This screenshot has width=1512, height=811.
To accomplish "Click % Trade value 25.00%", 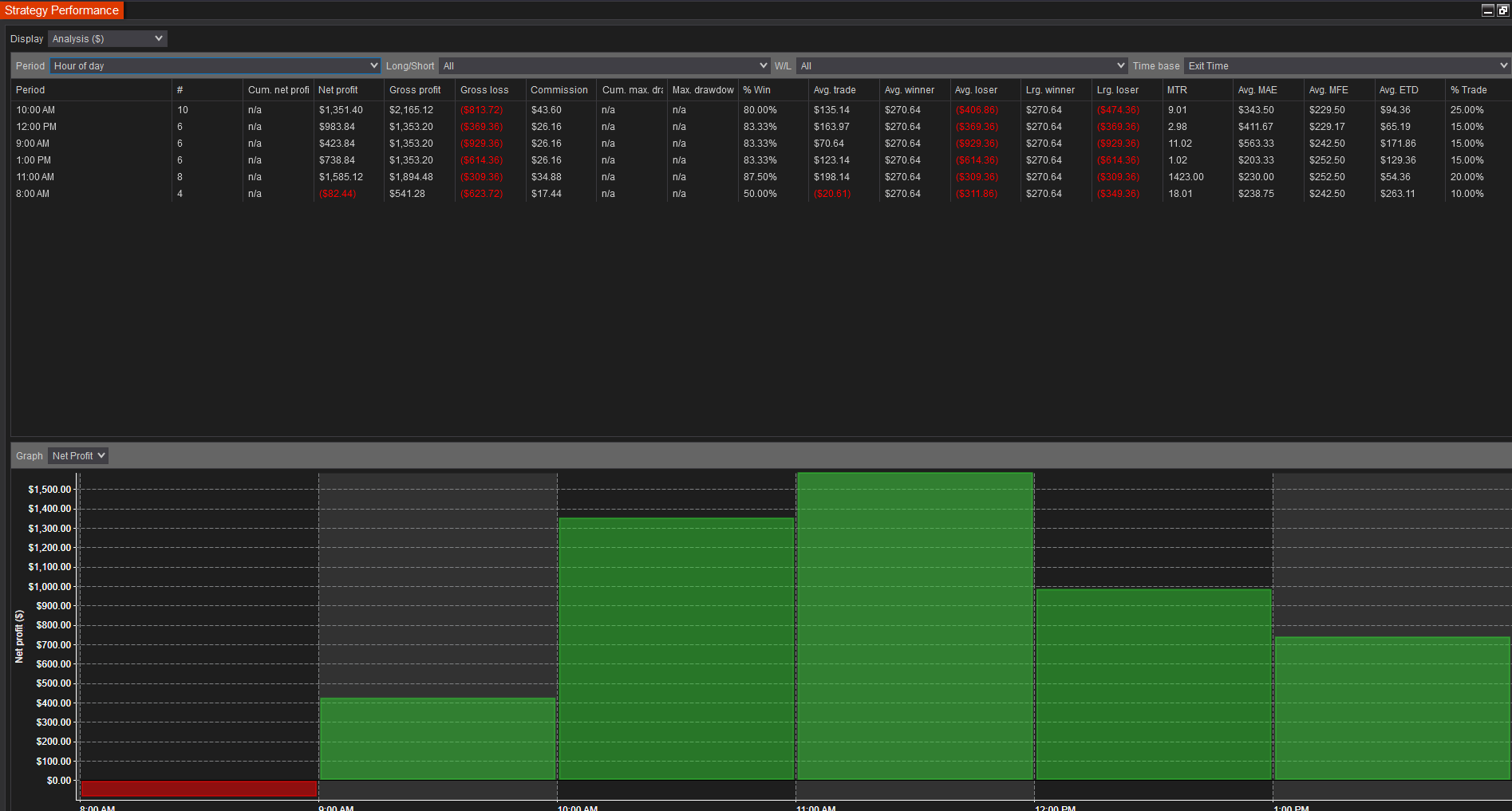I will pos(1467,110).
